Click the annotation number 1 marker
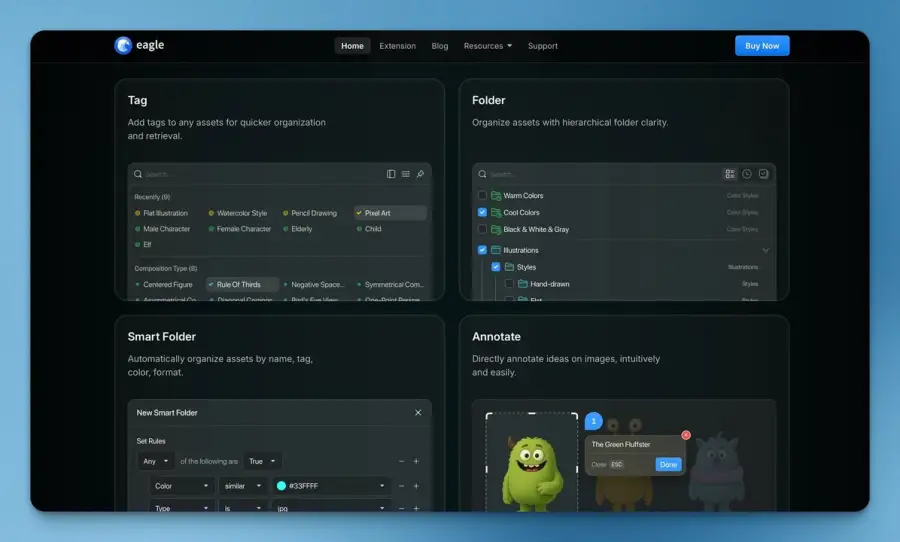The image size is (900, 542). [x=593, y=421]
